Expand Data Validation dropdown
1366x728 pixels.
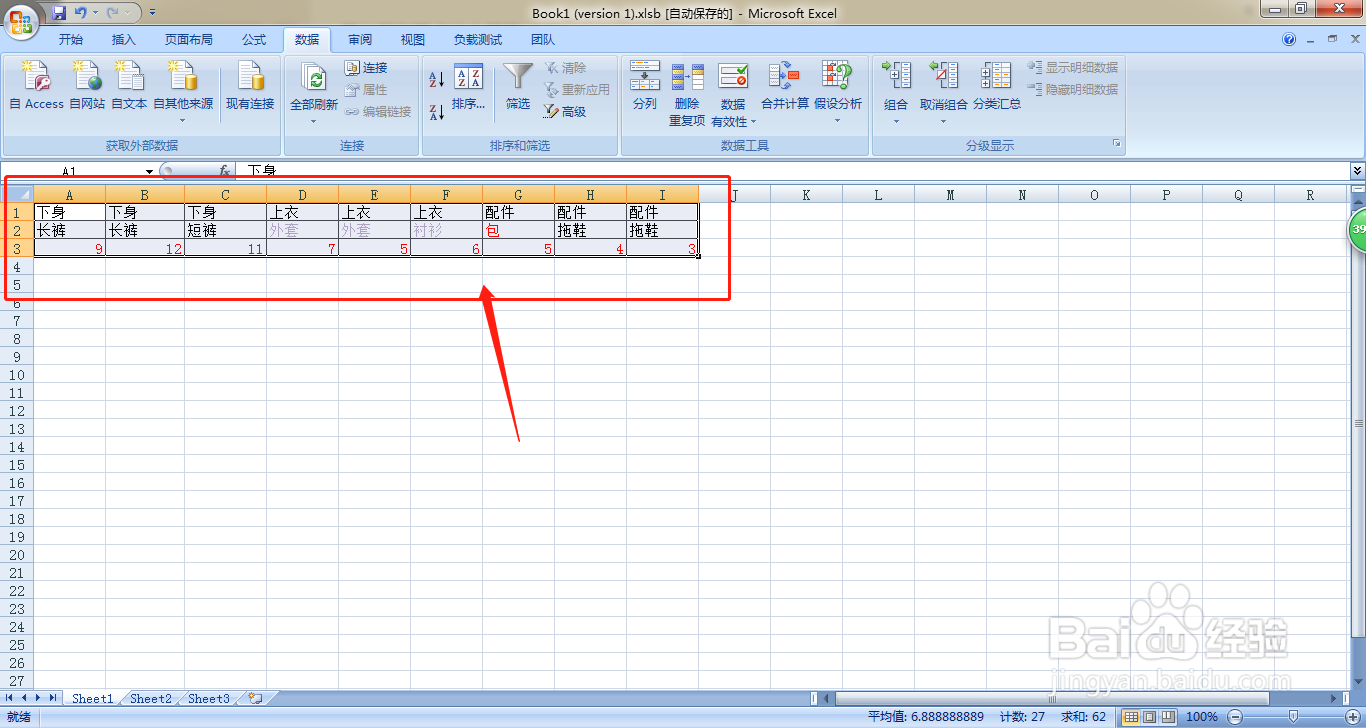click(753, 122)
